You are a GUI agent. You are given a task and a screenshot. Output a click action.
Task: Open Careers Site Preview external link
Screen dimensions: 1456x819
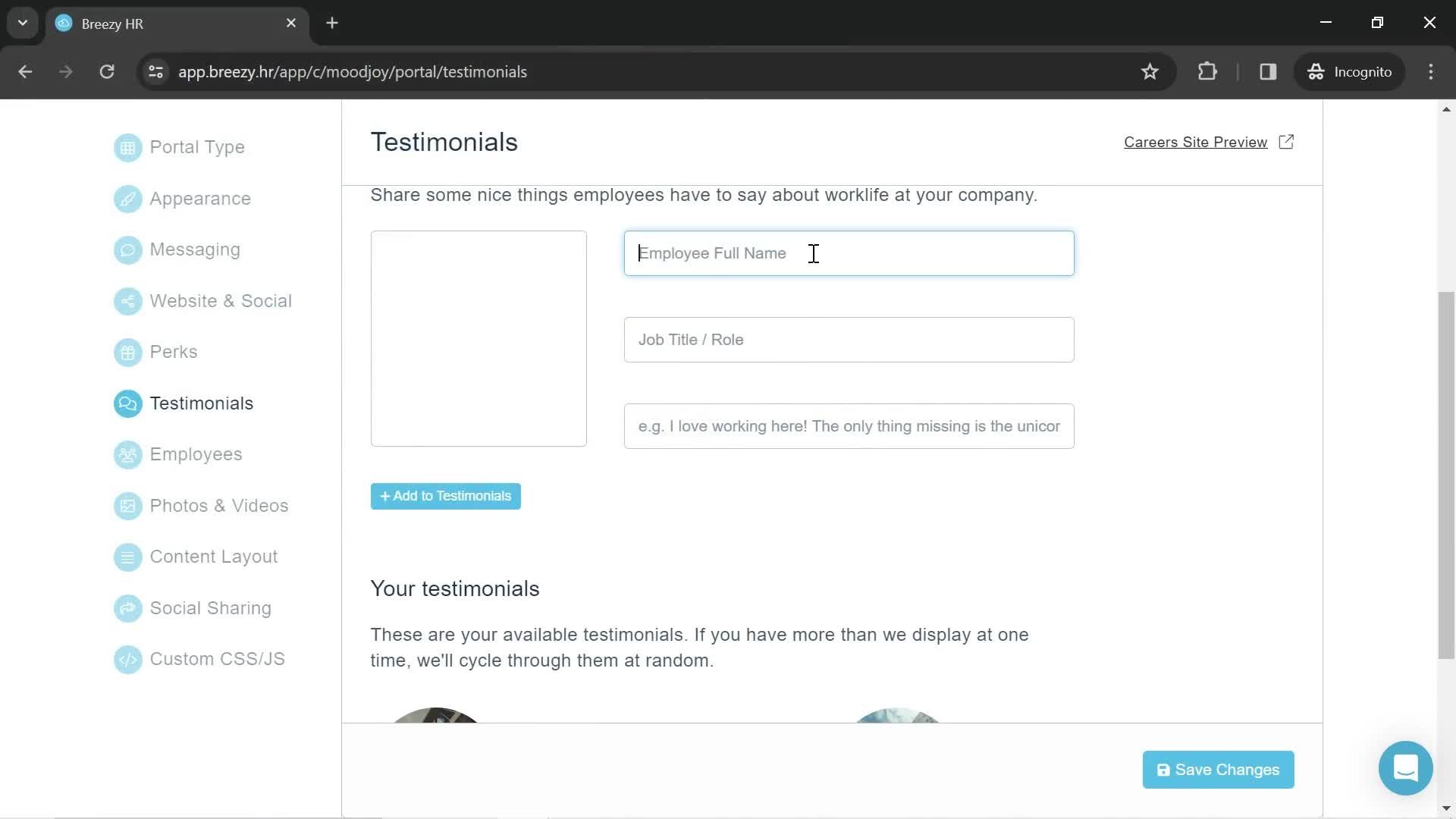1208,142
